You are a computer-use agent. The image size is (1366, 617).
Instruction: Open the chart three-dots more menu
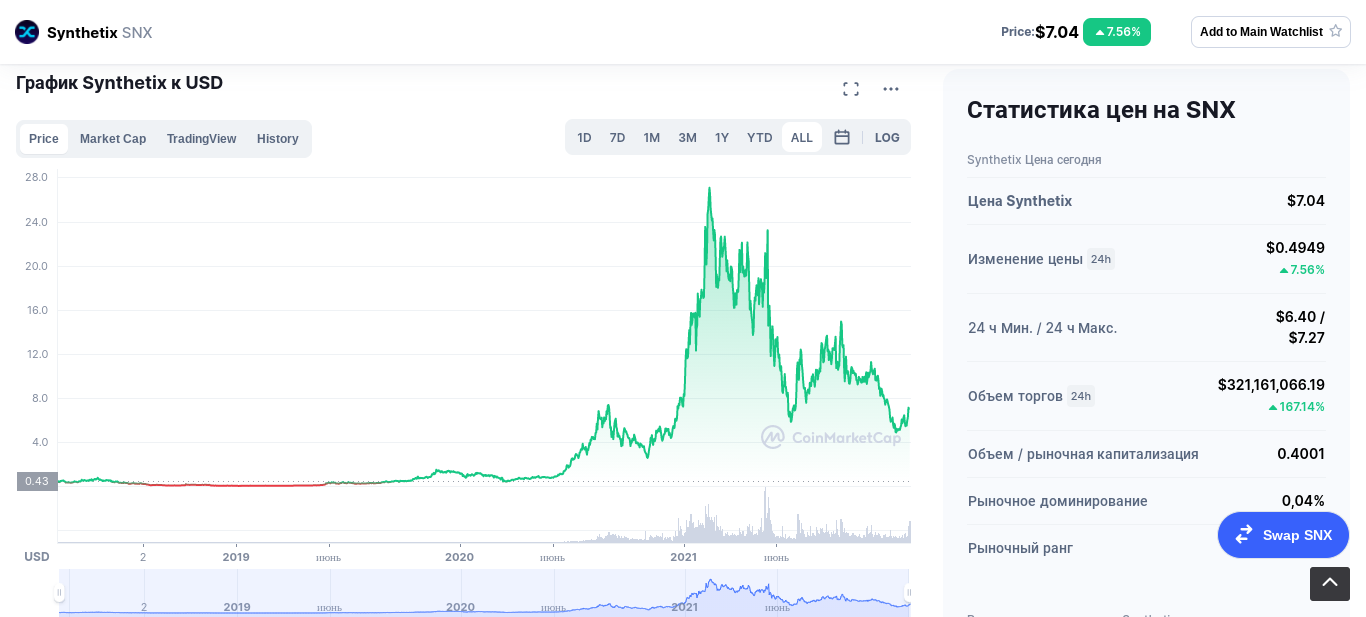(891, 89)
